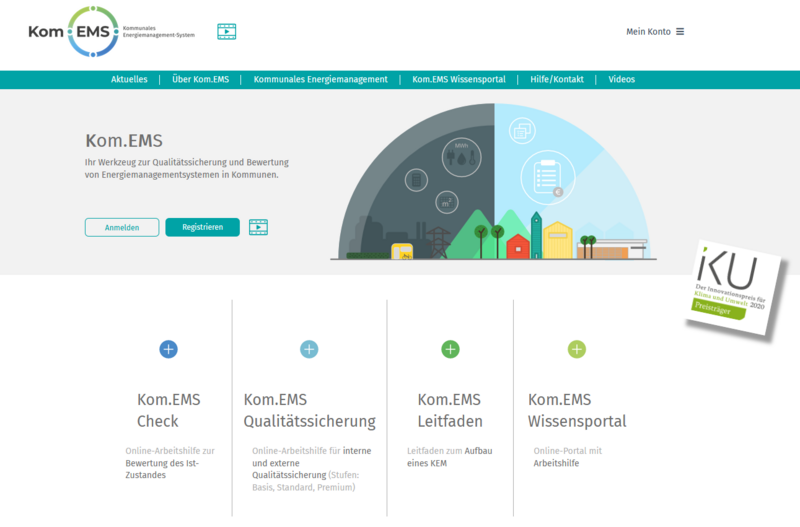Select Kommunales Energiemanagement in navigation bar
Image resolution: width=800 pixels, height=527 pixels.
coord(320,80)
